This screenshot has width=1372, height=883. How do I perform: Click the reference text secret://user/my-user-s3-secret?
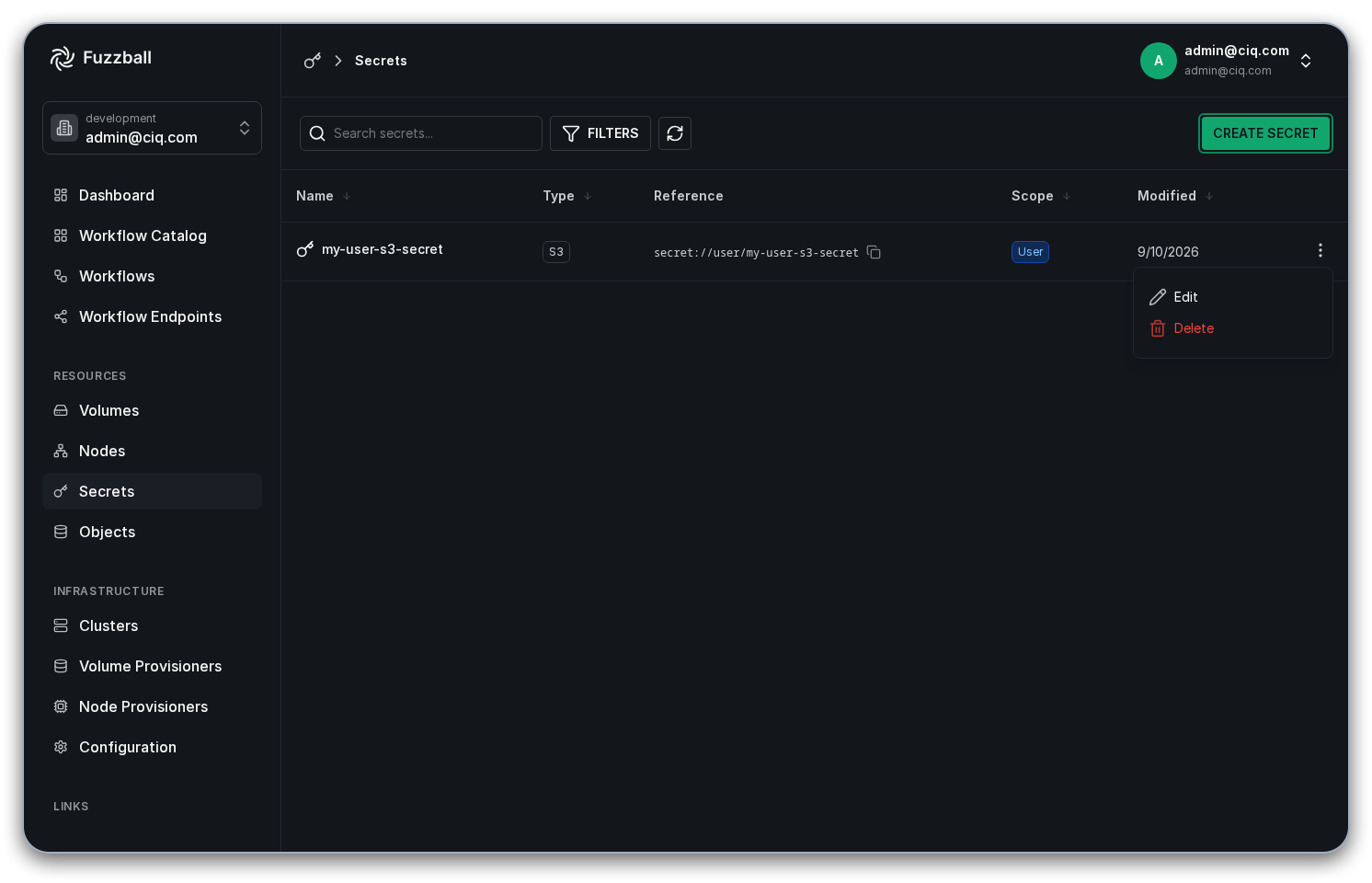click(x=756, y=253)
